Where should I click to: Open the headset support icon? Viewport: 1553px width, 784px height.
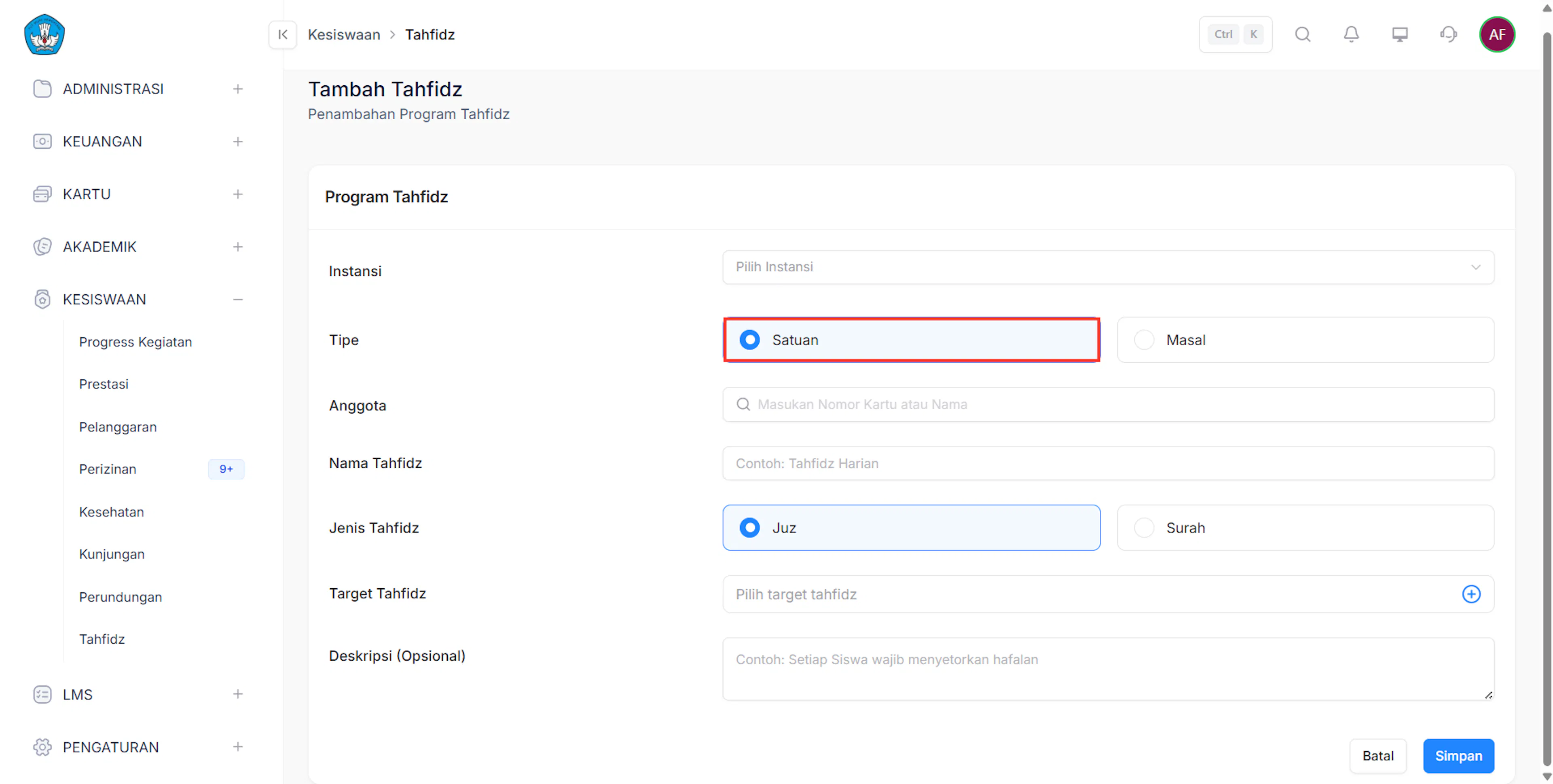[1448, 34]
